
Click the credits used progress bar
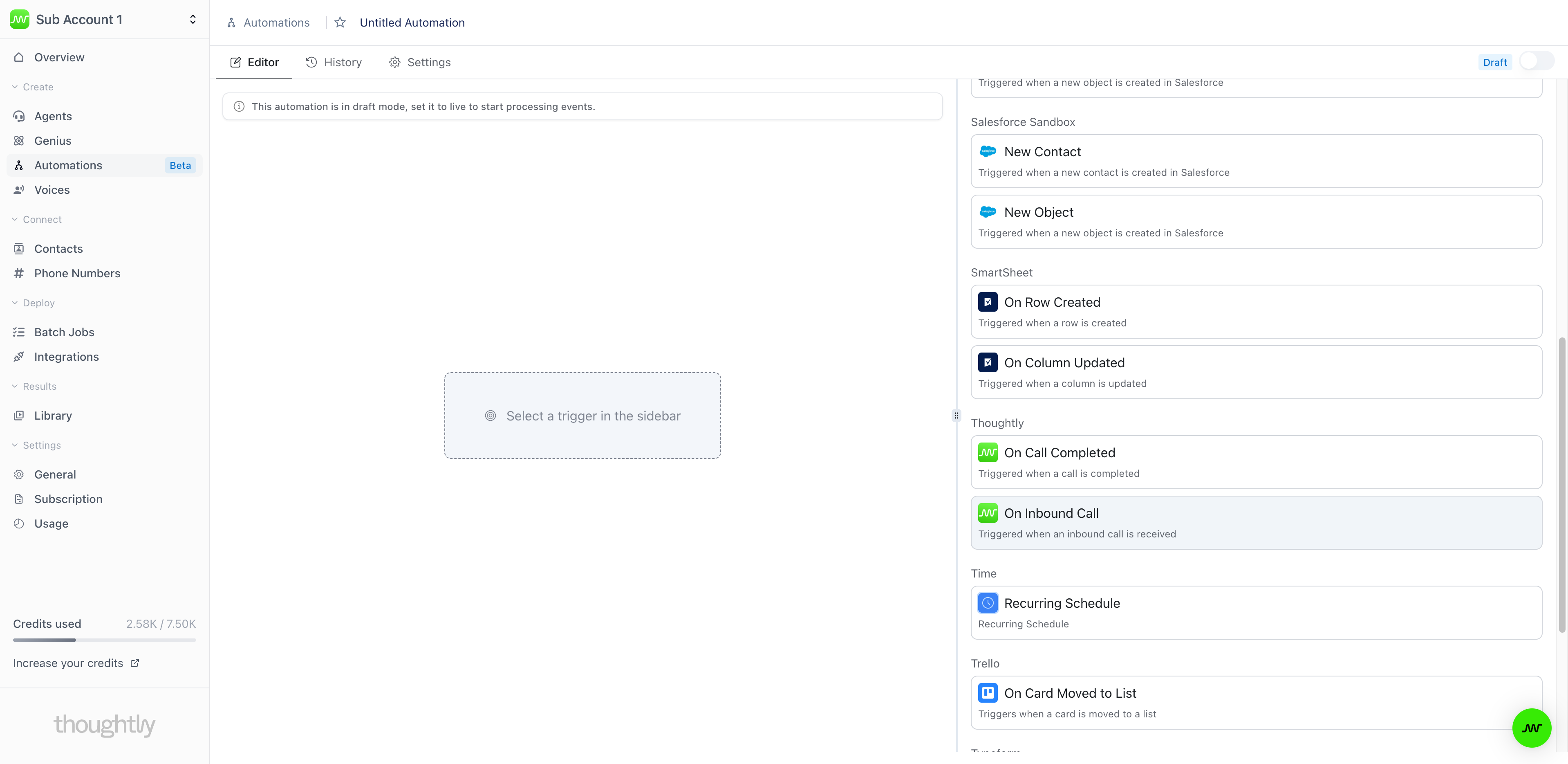tap(105, 640)
